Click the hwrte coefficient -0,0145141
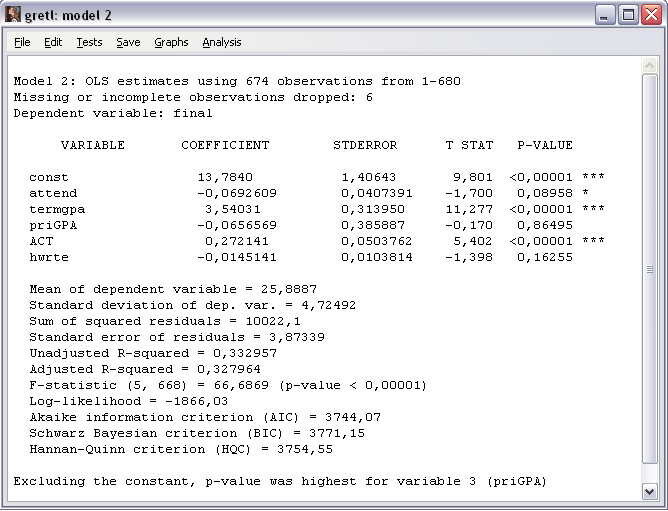This screenshot has height=511, width=668. [237, 257]
